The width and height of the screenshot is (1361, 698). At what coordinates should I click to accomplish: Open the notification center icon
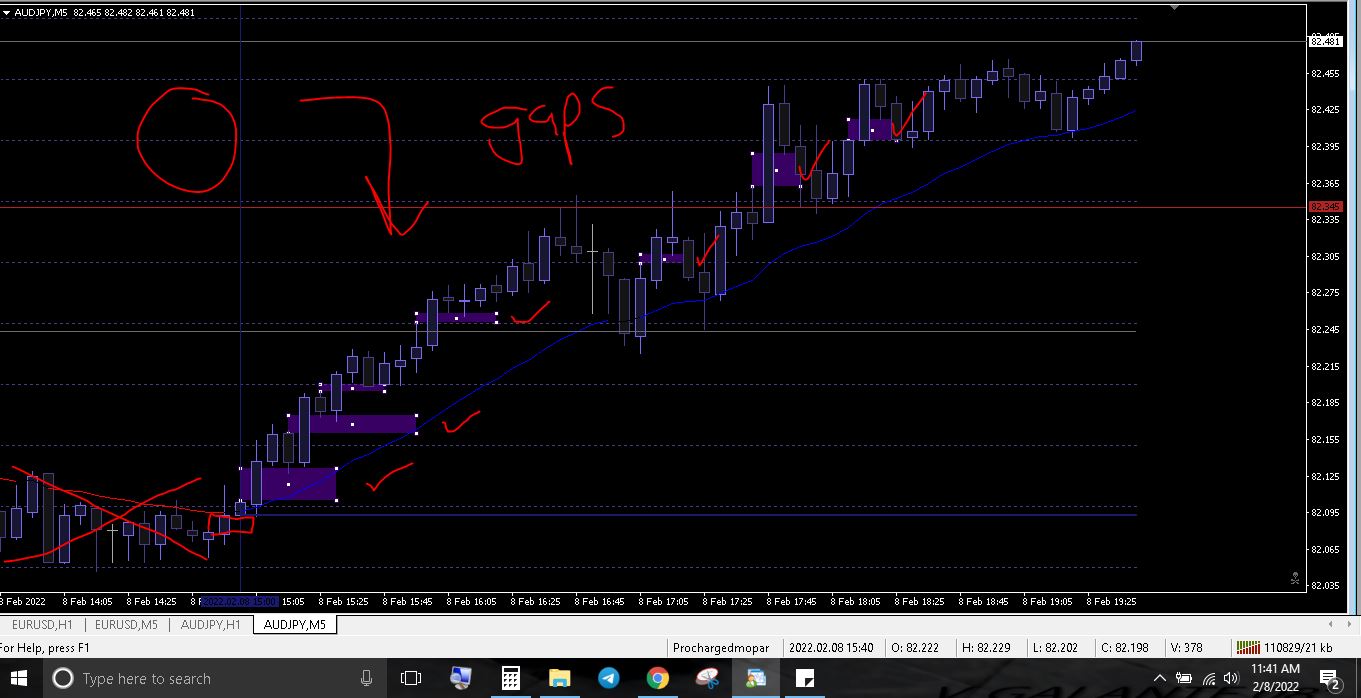(1330, 679)
